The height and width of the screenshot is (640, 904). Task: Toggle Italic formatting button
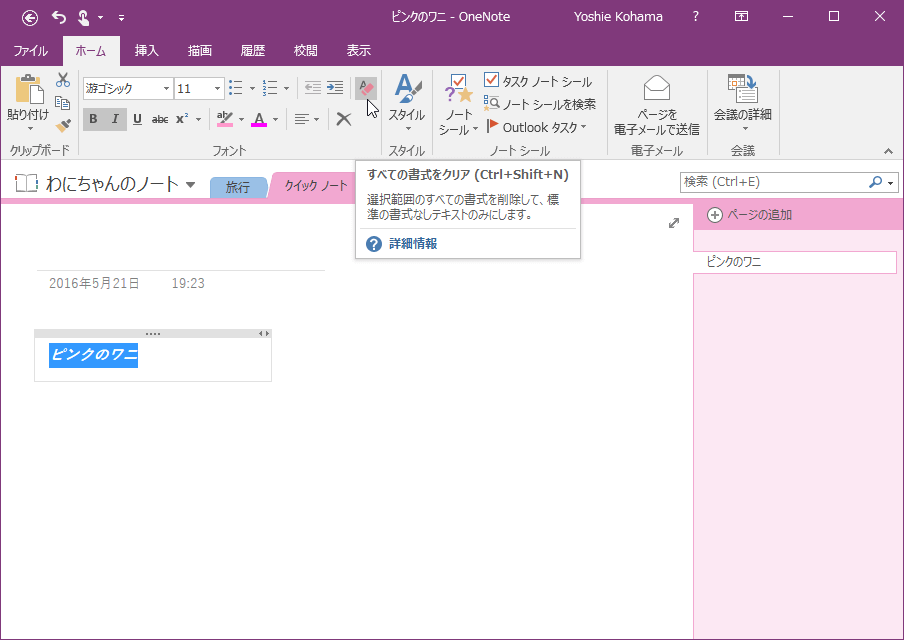point(115,119)
